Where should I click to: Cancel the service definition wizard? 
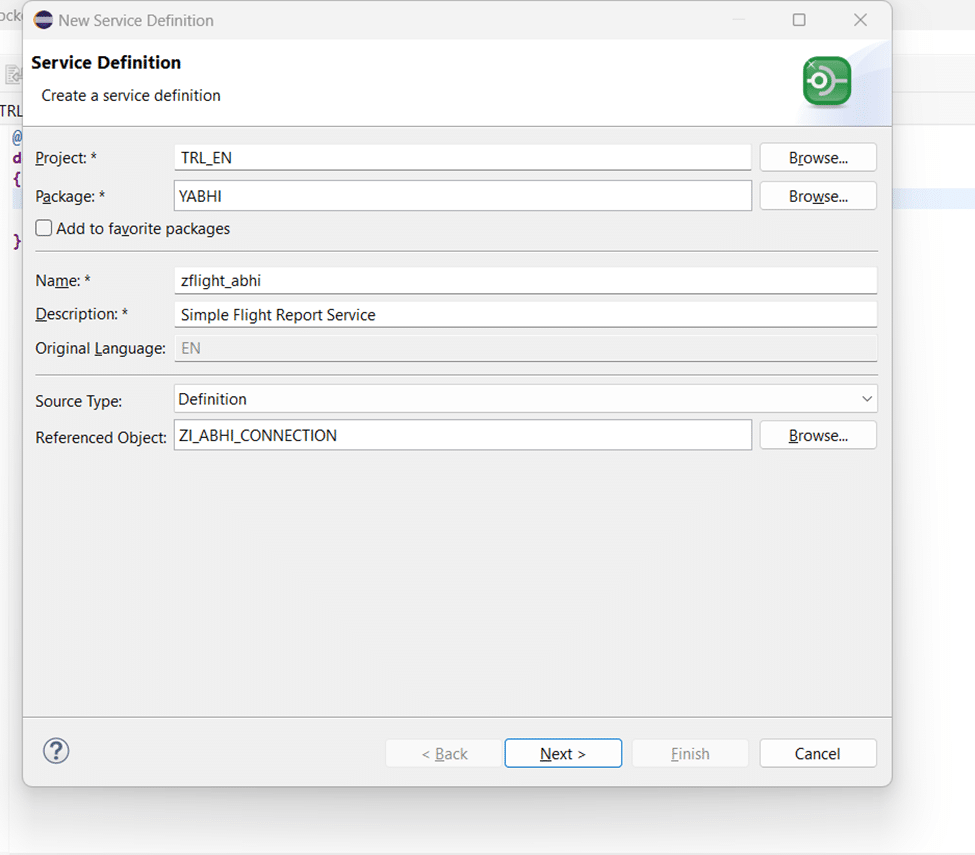817,753
